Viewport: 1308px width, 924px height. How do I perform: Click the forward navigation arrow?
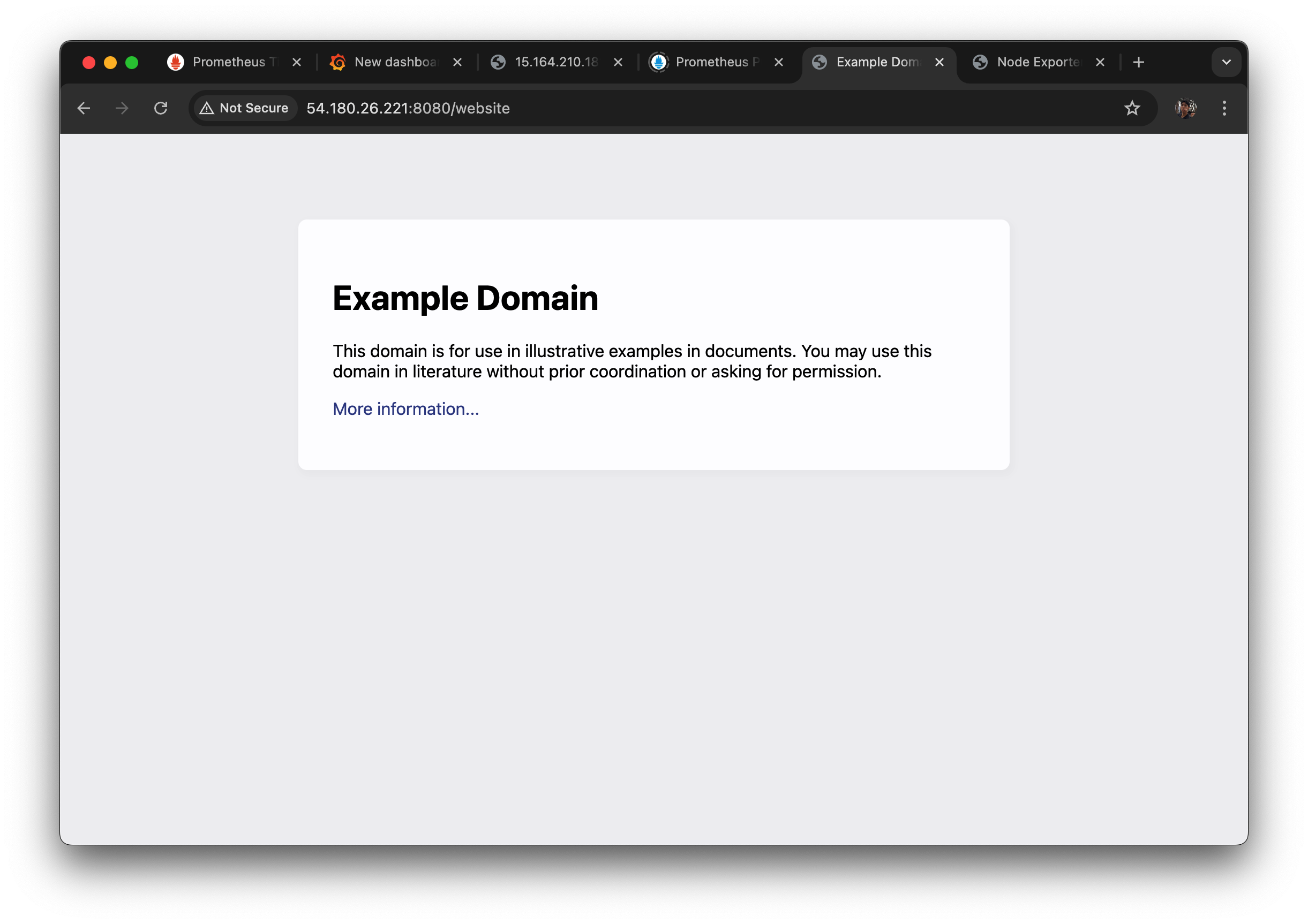(x=122, y=108)
